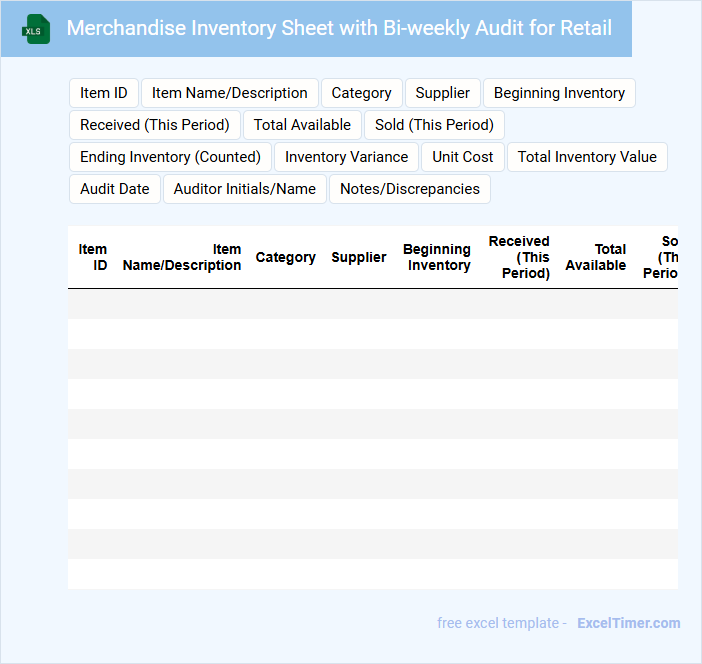
Task: Click the Beginning Inventory table column header
Action: (x=437, y=257)
